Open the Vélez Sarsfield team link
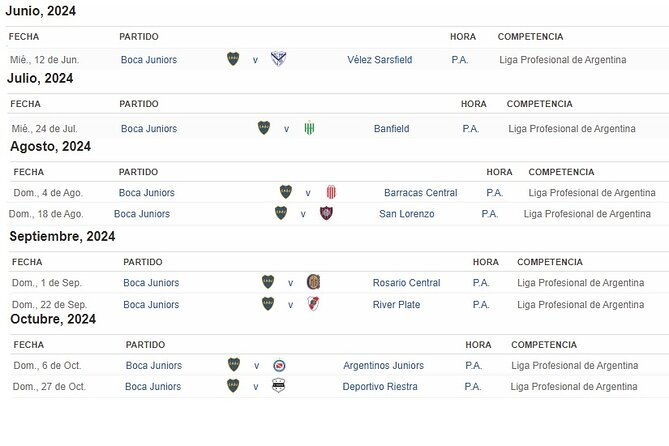Screen dimensions: 669x446 (379, 60)
